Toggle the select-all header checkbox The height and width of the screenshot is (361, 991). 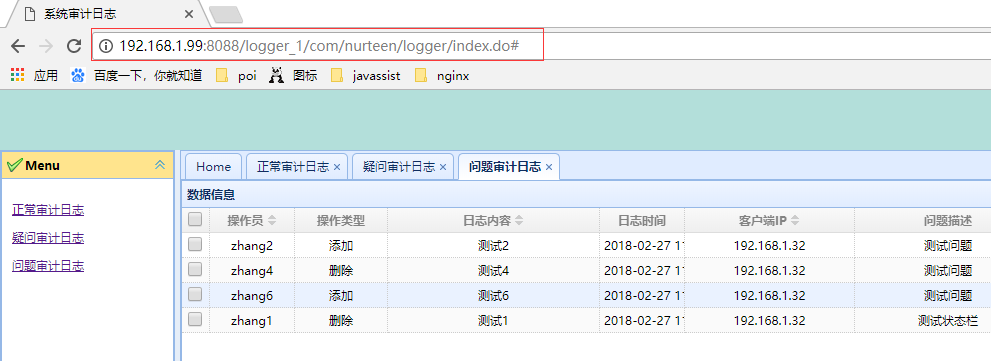coord(195,219)
